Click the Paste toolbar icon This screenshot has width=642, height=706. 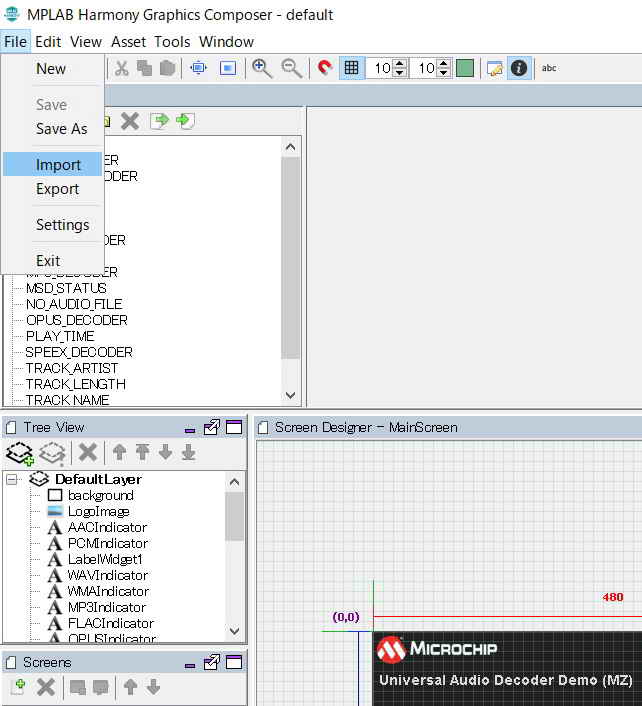point(167,68)
